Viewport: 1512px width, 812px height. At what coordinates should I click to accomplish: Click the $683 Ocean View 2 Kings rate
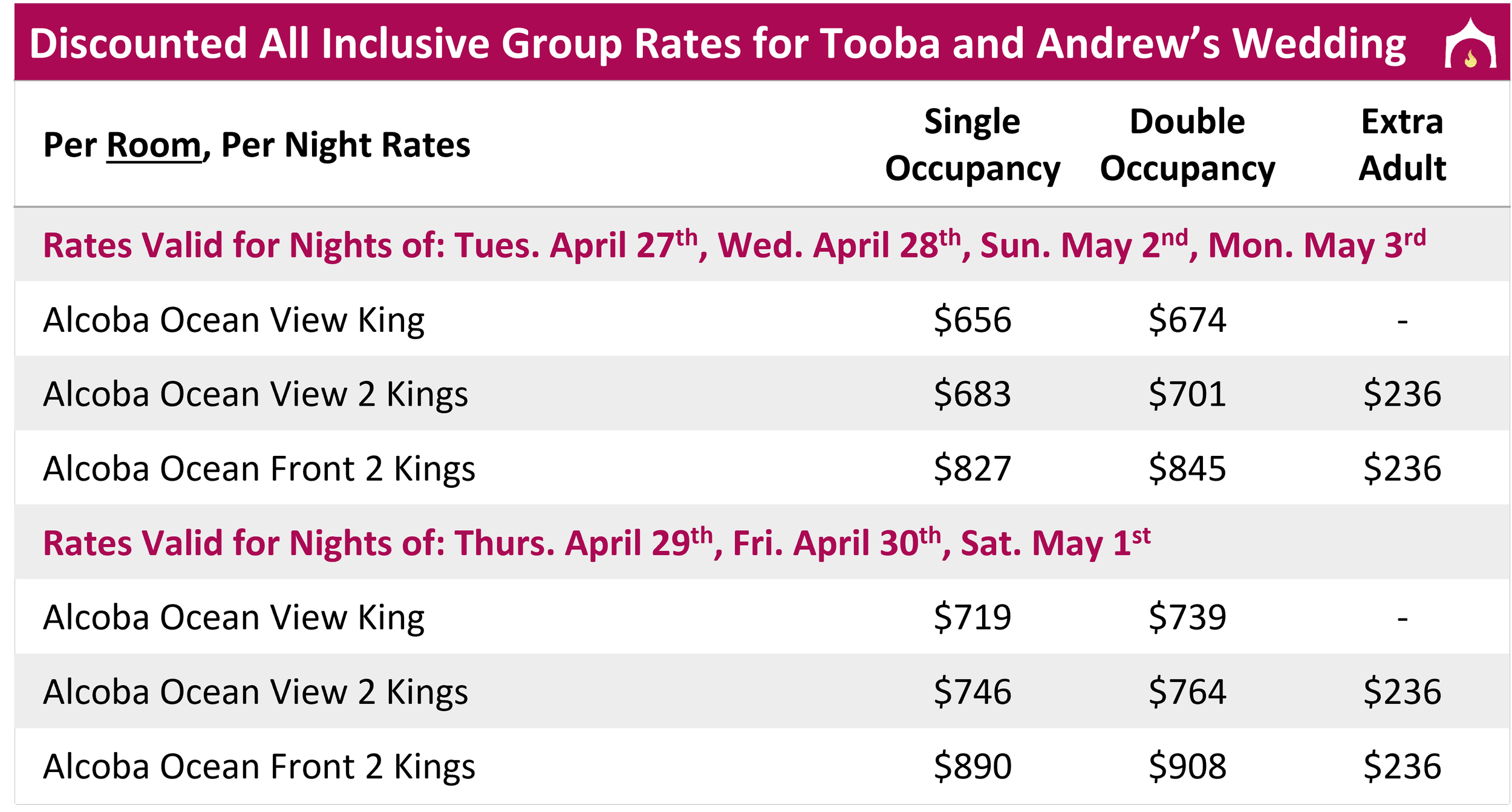tap(972, 394)
